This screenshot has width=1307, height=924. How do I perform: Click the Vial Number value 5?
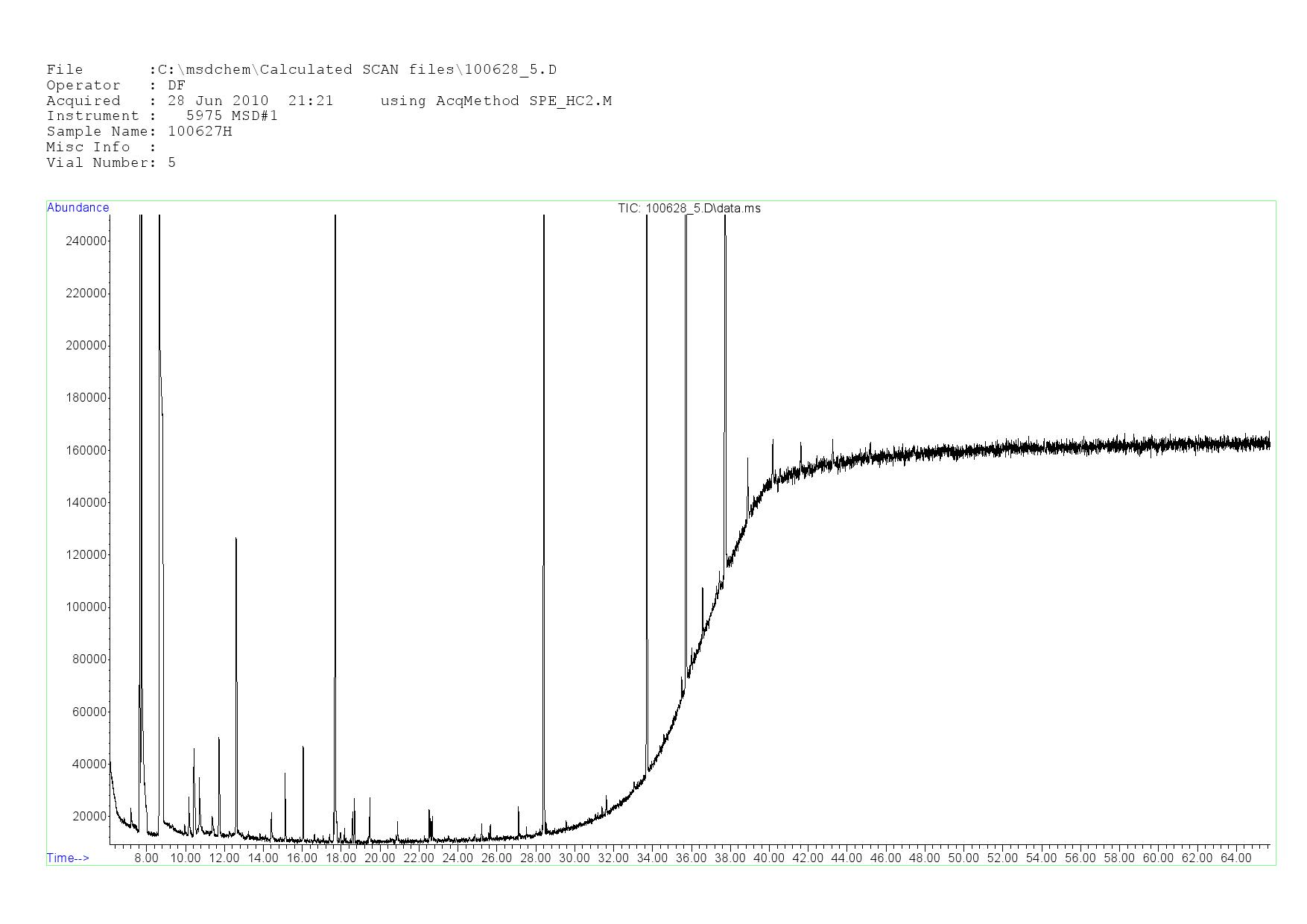click(172, 162)
